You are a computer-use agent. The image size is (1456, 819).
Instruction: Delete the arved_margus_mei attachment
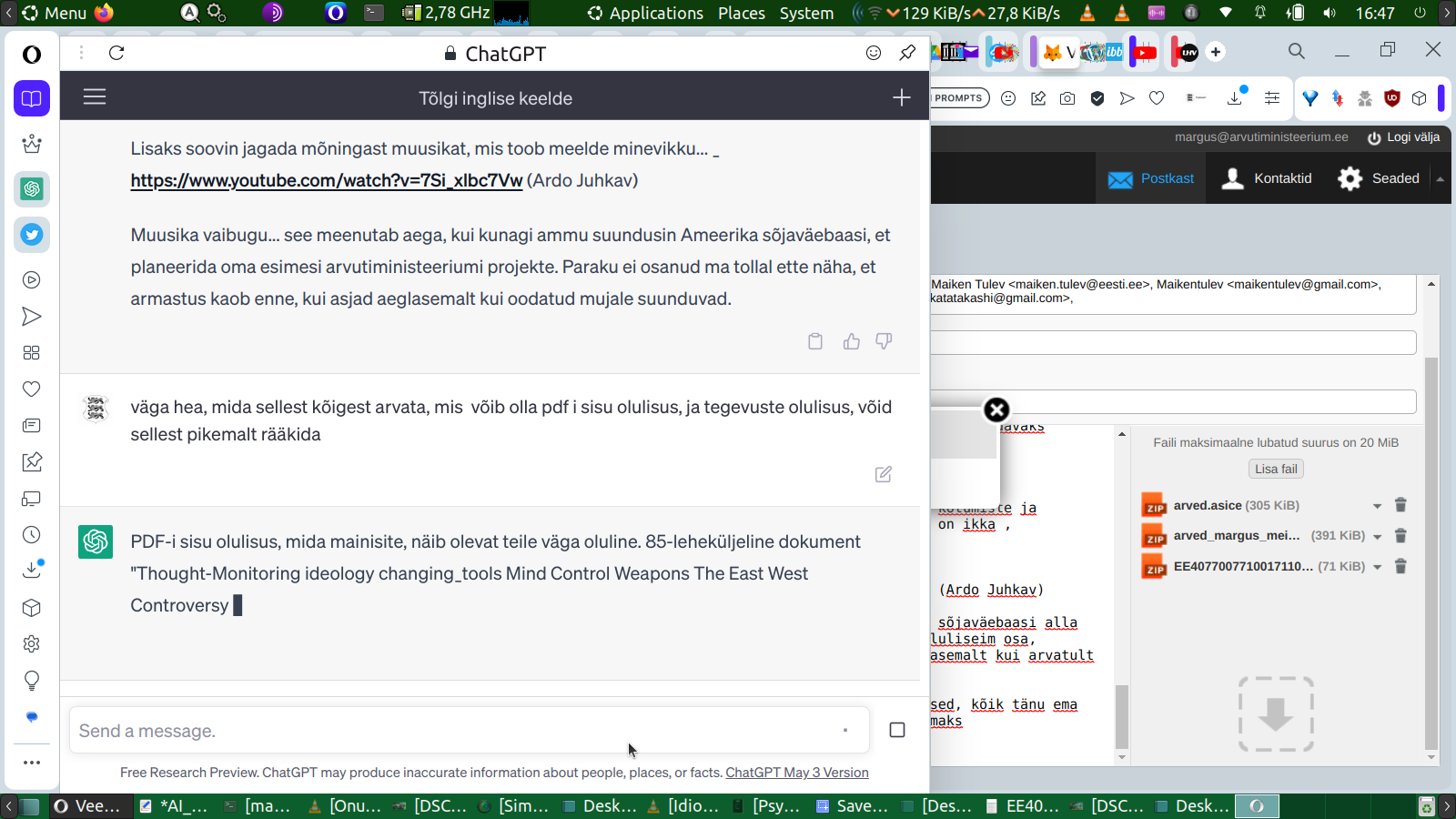[1400, 536]
